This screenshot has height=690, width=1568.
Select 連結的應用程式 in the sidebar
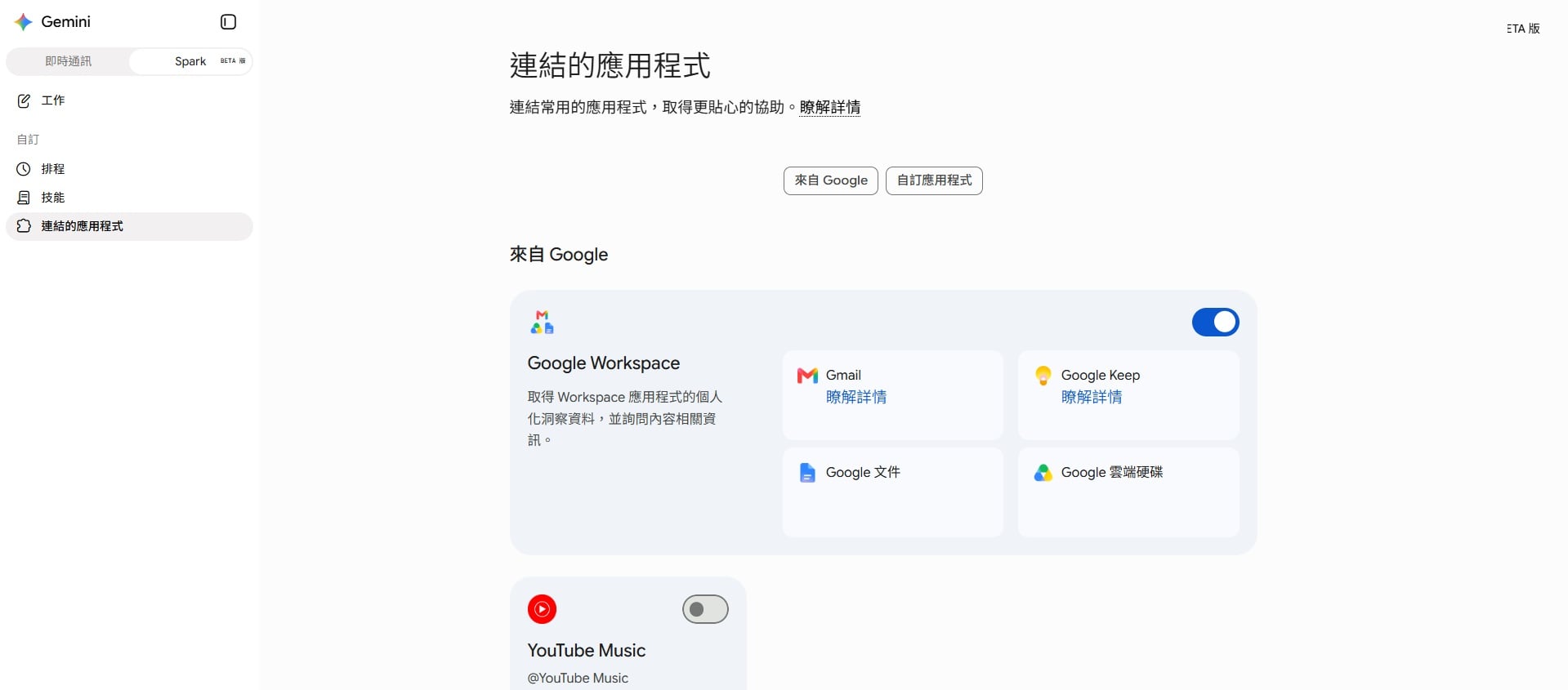pos(129,226)
